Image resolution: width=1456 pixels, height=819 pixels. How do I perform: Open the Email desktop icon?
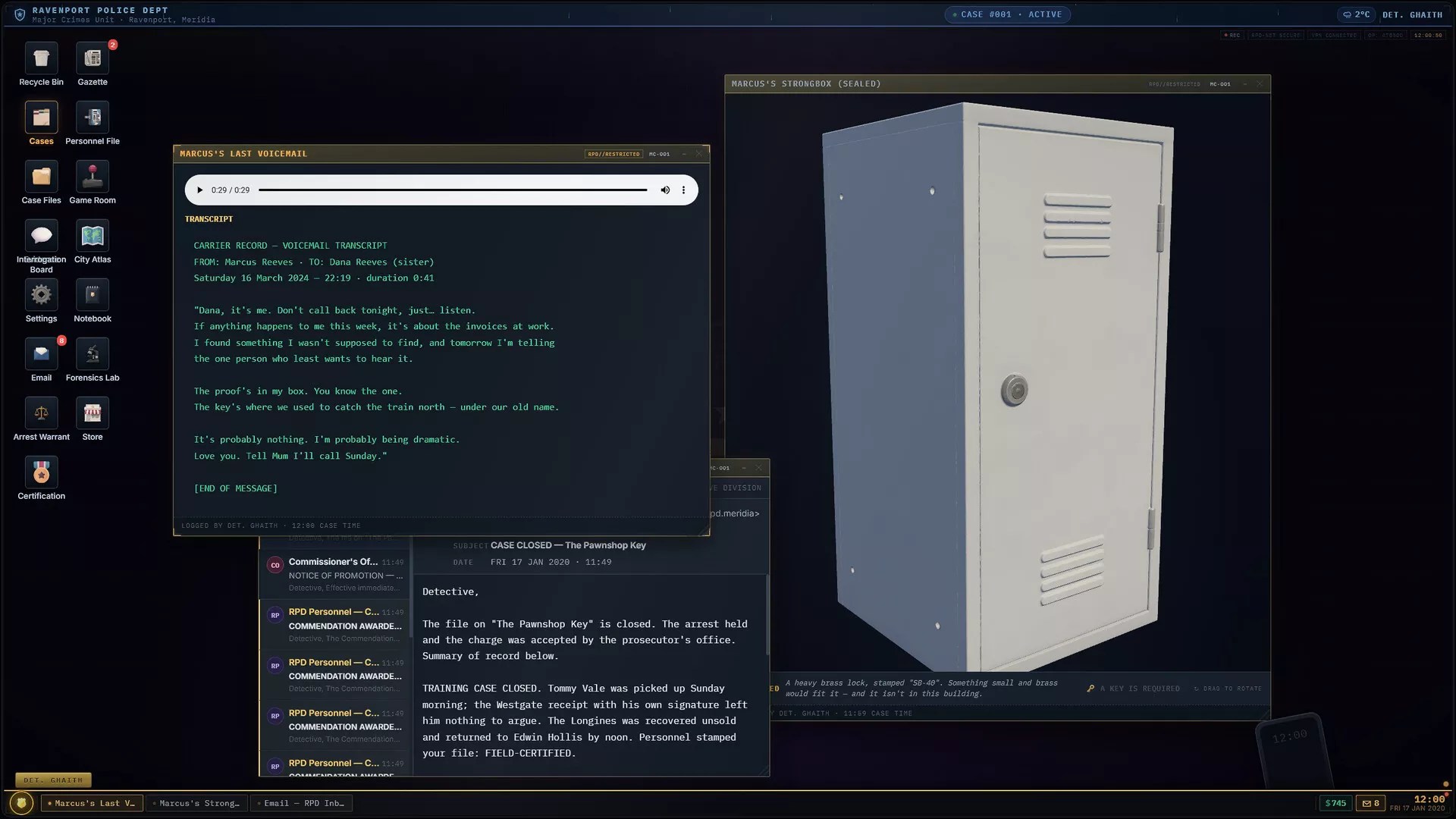pyautogui.click(x=41, y=355)
